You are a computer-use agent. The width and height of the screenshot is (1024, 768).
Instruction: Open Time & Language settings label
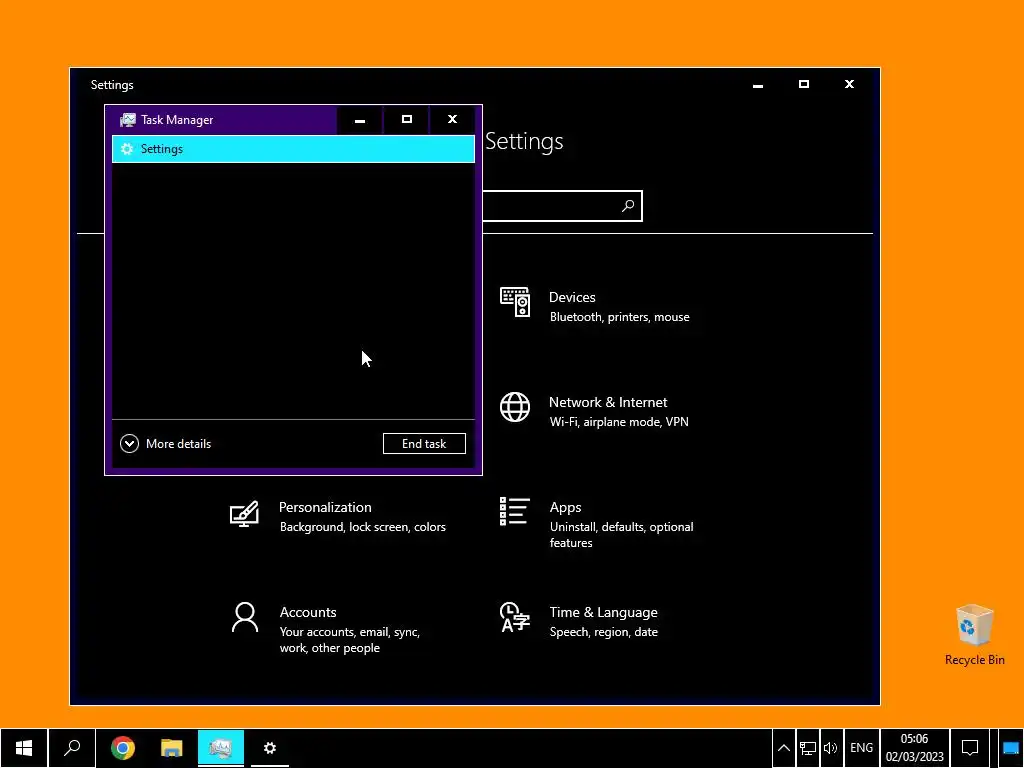point(603,613)
